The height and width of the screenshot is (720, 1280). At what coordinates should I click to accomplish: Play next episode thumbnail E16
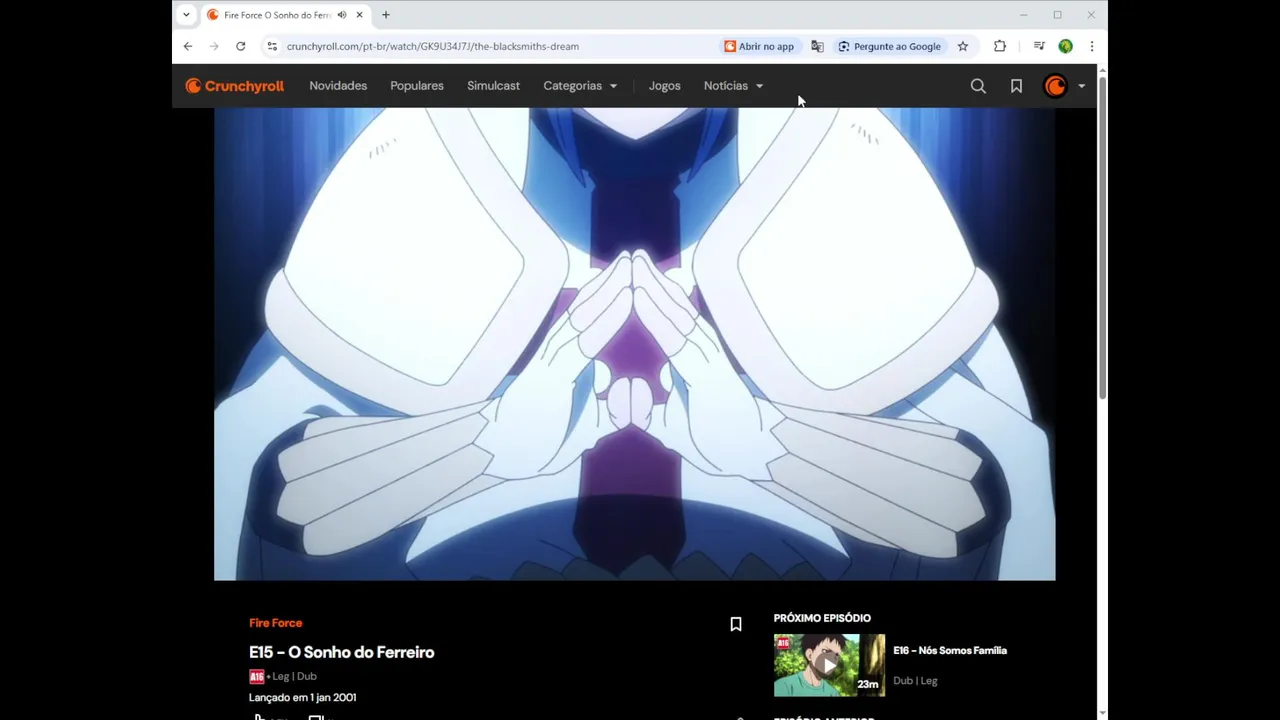point(829,665)
